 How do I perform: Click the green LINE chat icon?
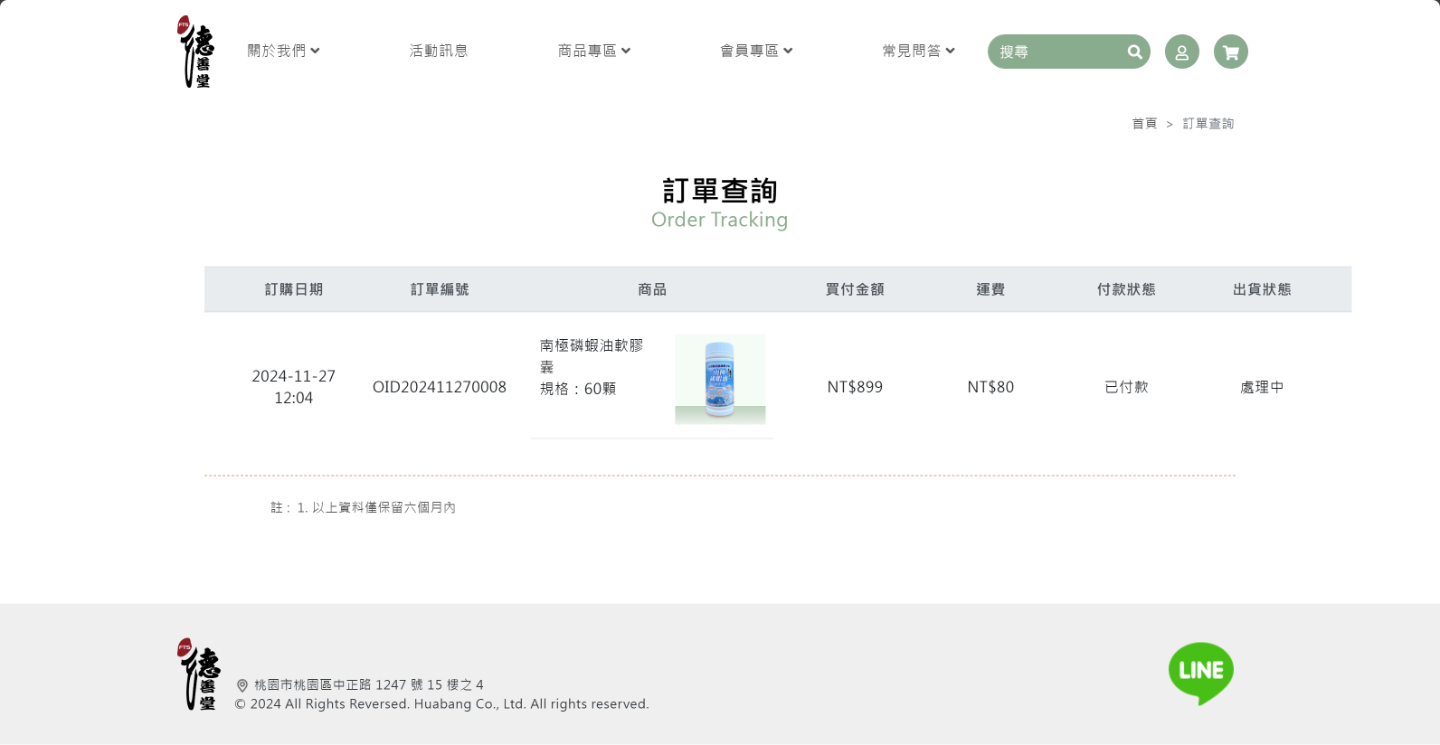click(x=1200, y=672)
